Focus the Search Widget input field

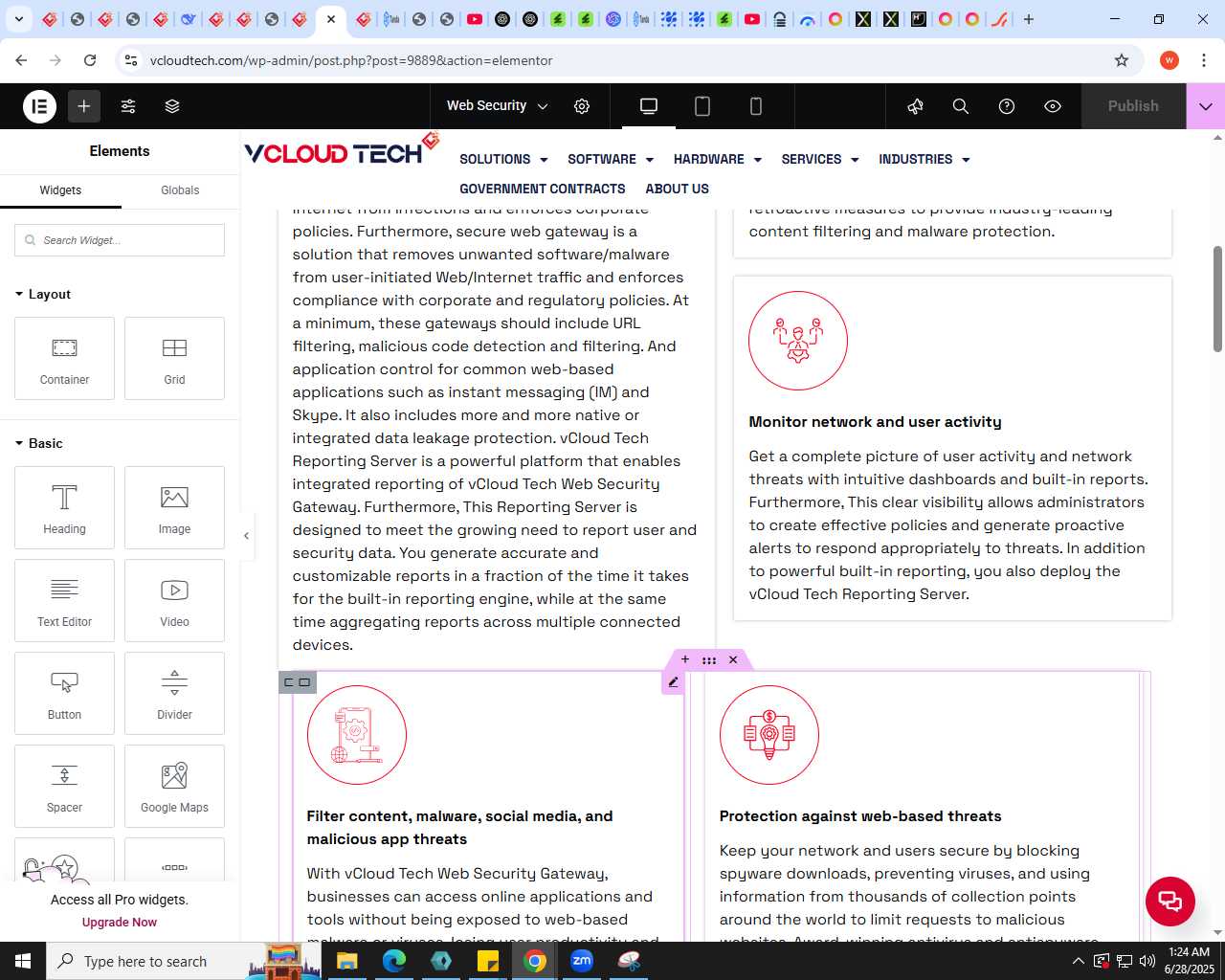tap(120, 240)
